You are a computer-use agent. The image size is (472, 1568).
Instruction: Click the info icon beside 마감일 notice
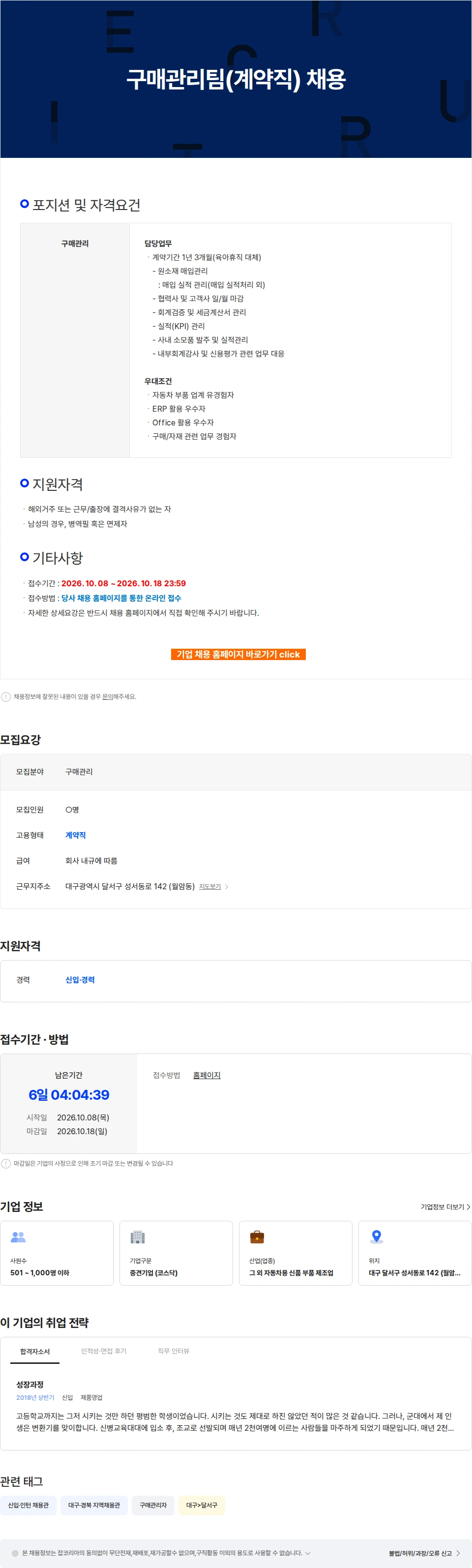click(6, 1163)
